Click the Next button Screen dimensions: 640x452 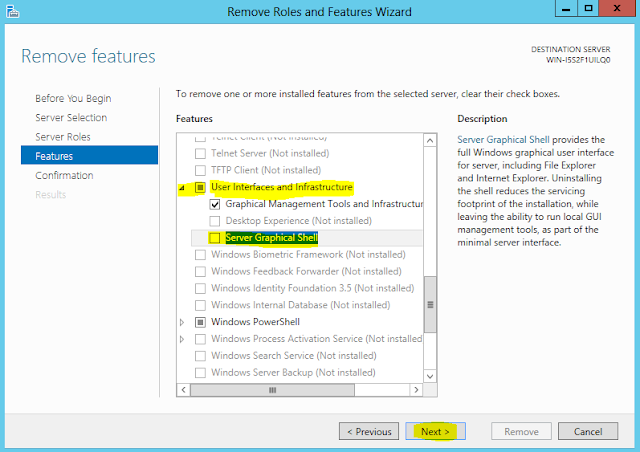435,431
